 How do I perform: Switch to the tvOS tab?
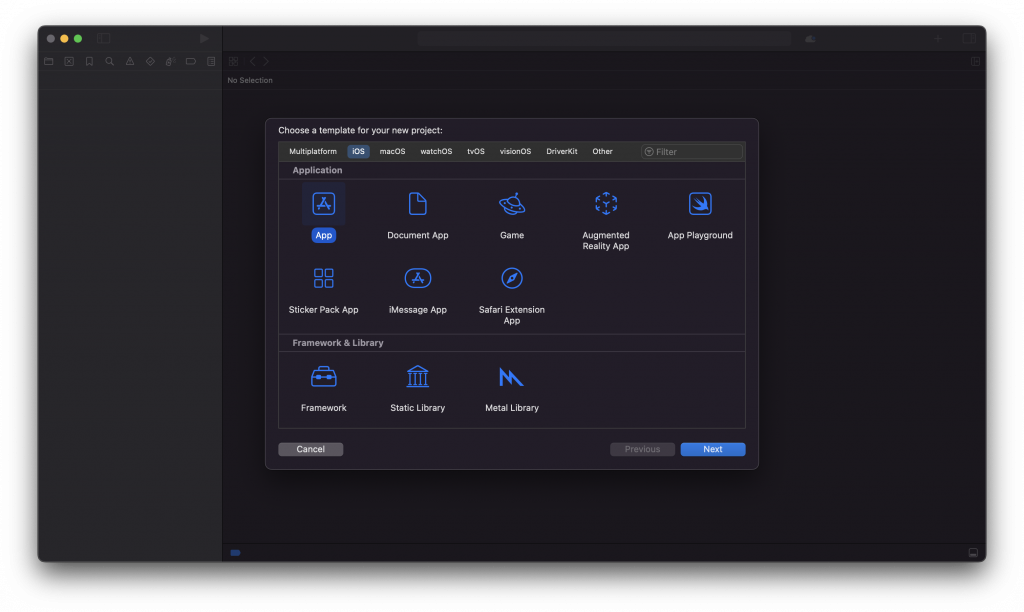475,152
